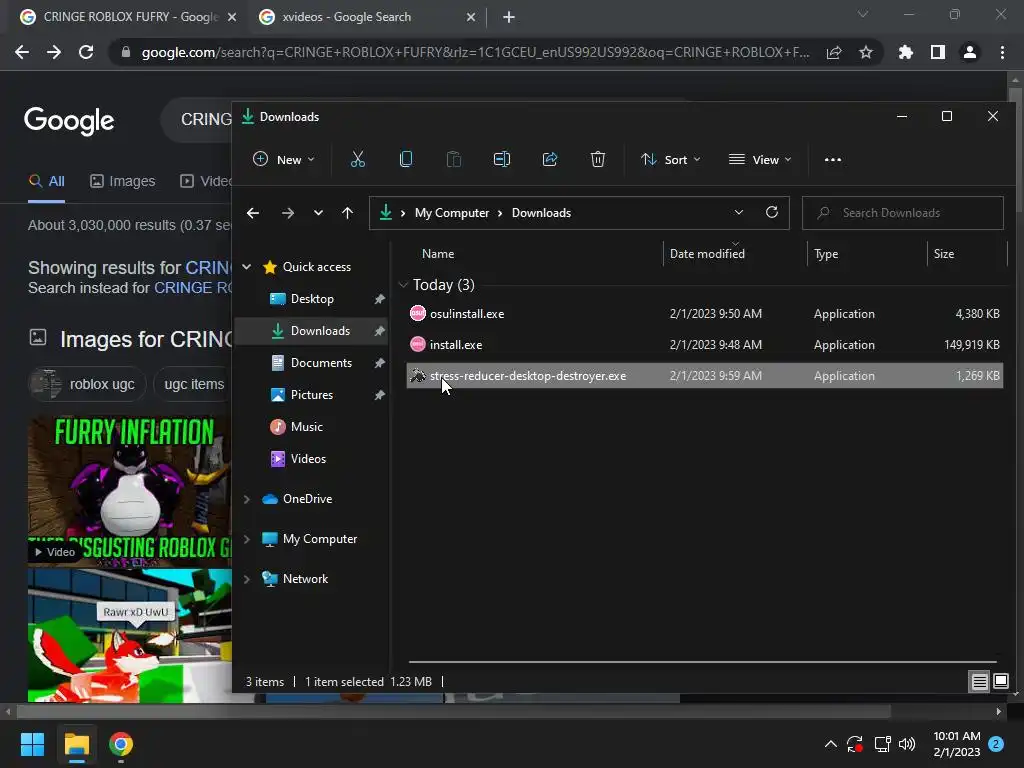Open the Chrome side panel icon
The width and height of the screenshot is (1024, 768).
pyautogui.click(x=938, y=52)
